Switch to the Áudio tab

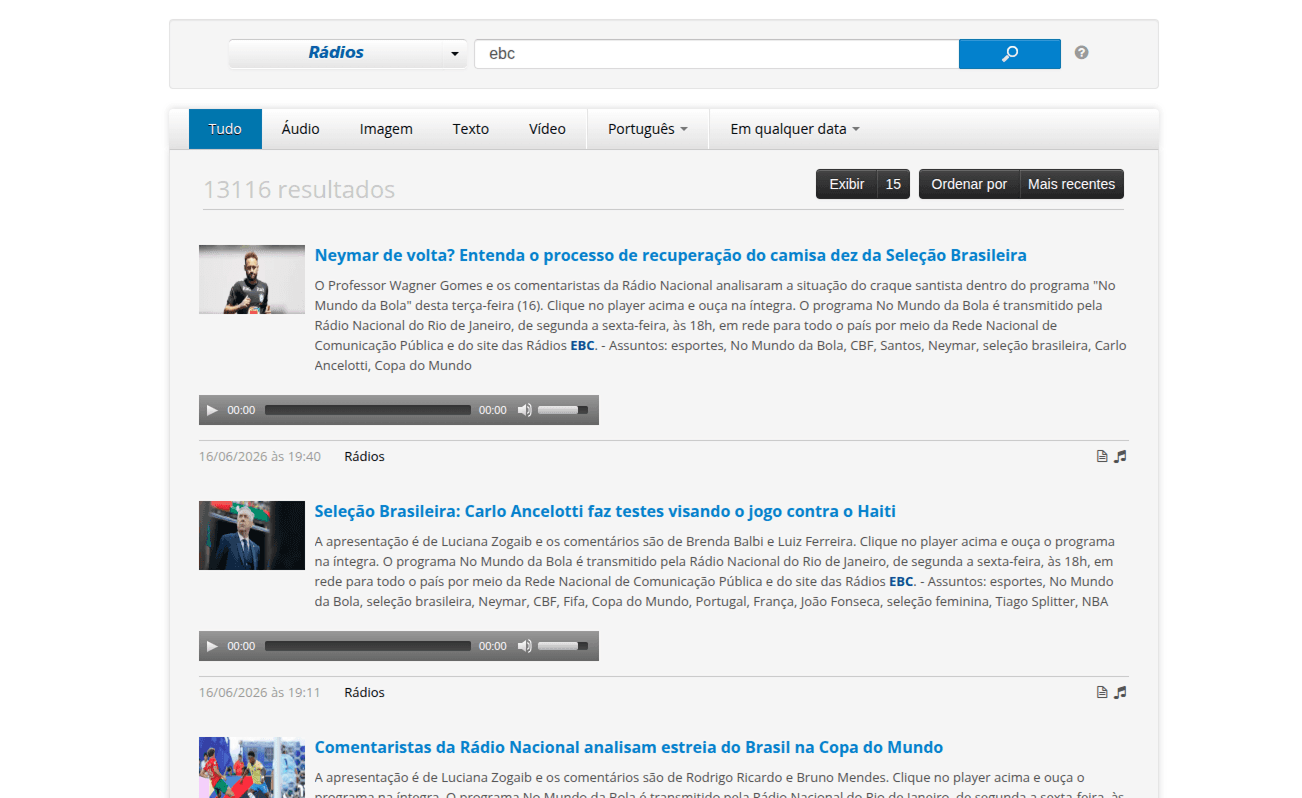300,129
